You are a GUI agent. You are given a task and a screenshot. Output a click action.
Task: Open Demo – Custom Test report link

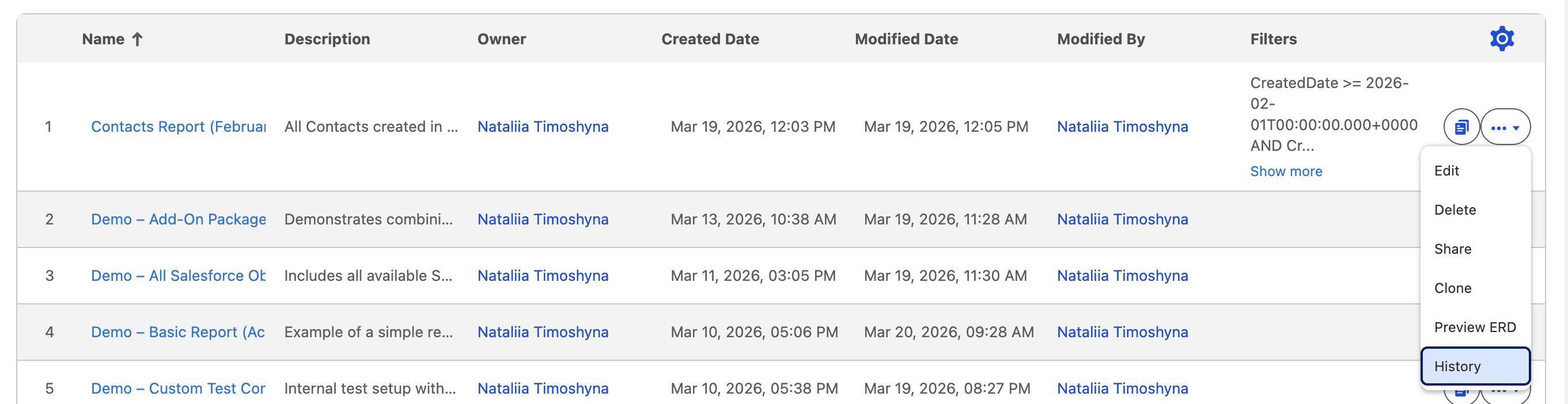click(x=178, y=388)
